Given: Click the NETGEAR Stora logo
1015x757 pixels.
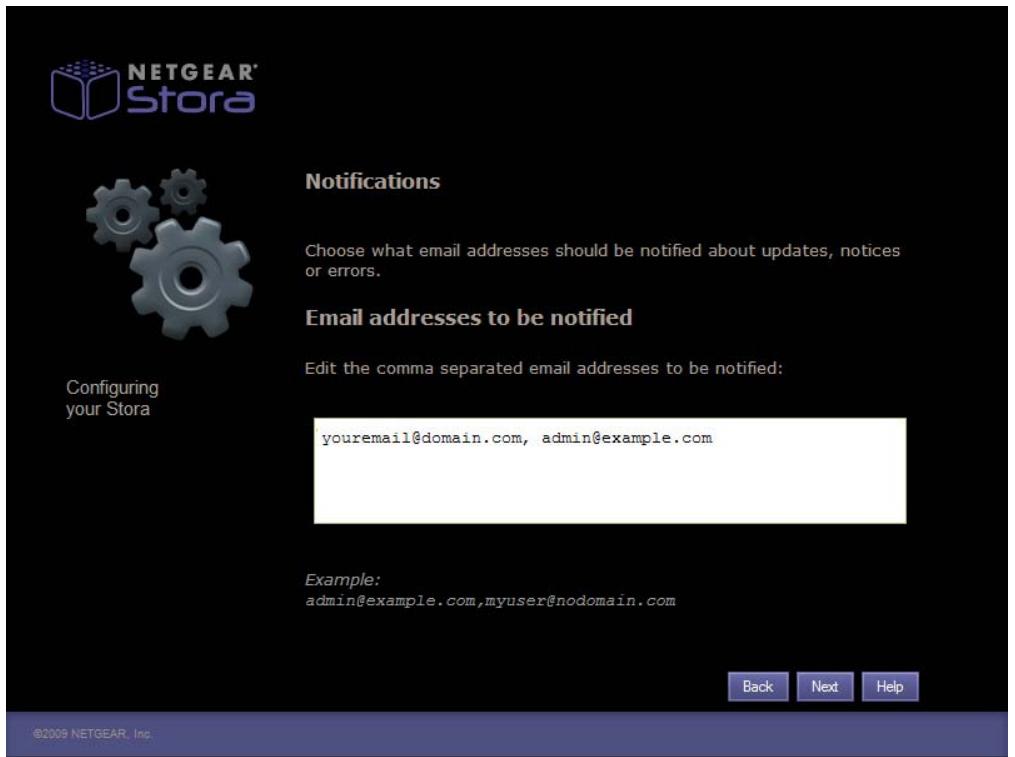Looking at the screenshot, I should click(154, 90).
